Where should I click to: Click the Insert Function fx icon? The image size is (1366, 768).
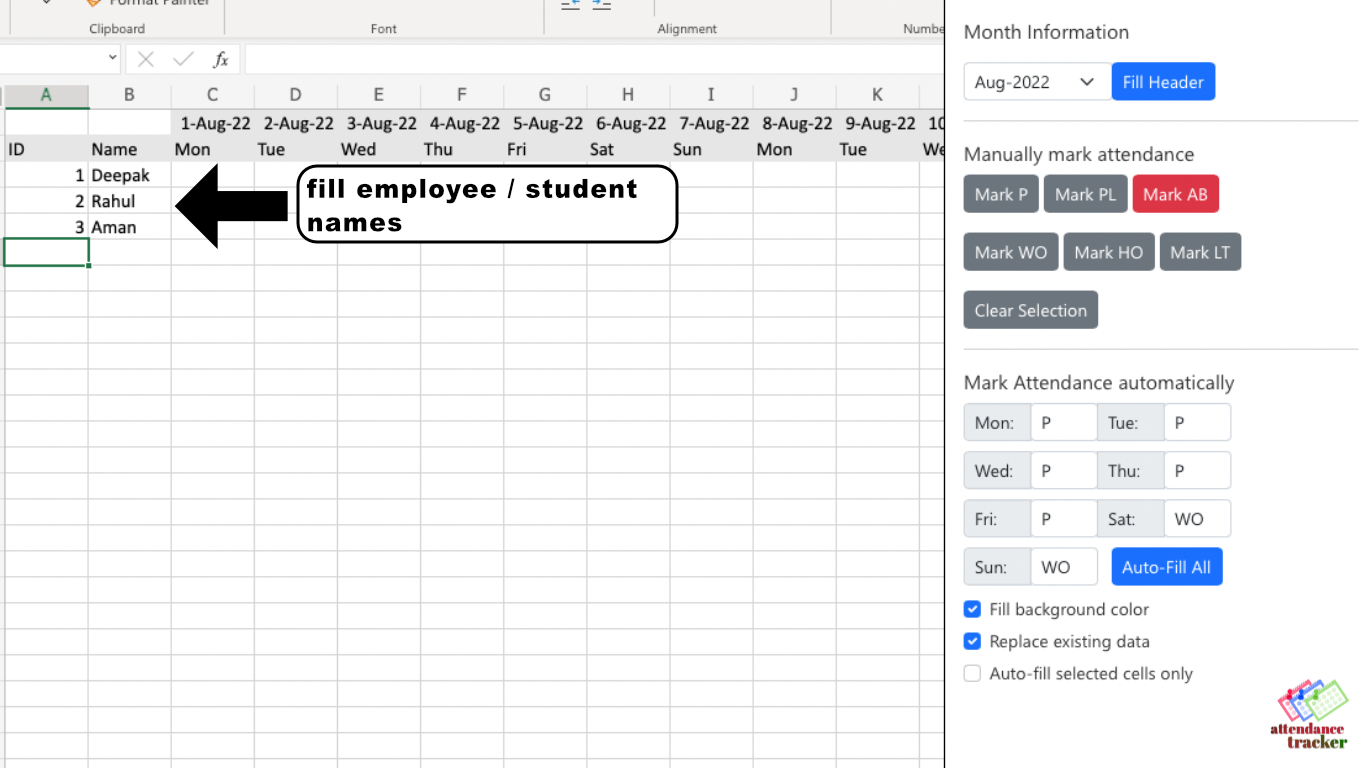(x=222, y=58)
